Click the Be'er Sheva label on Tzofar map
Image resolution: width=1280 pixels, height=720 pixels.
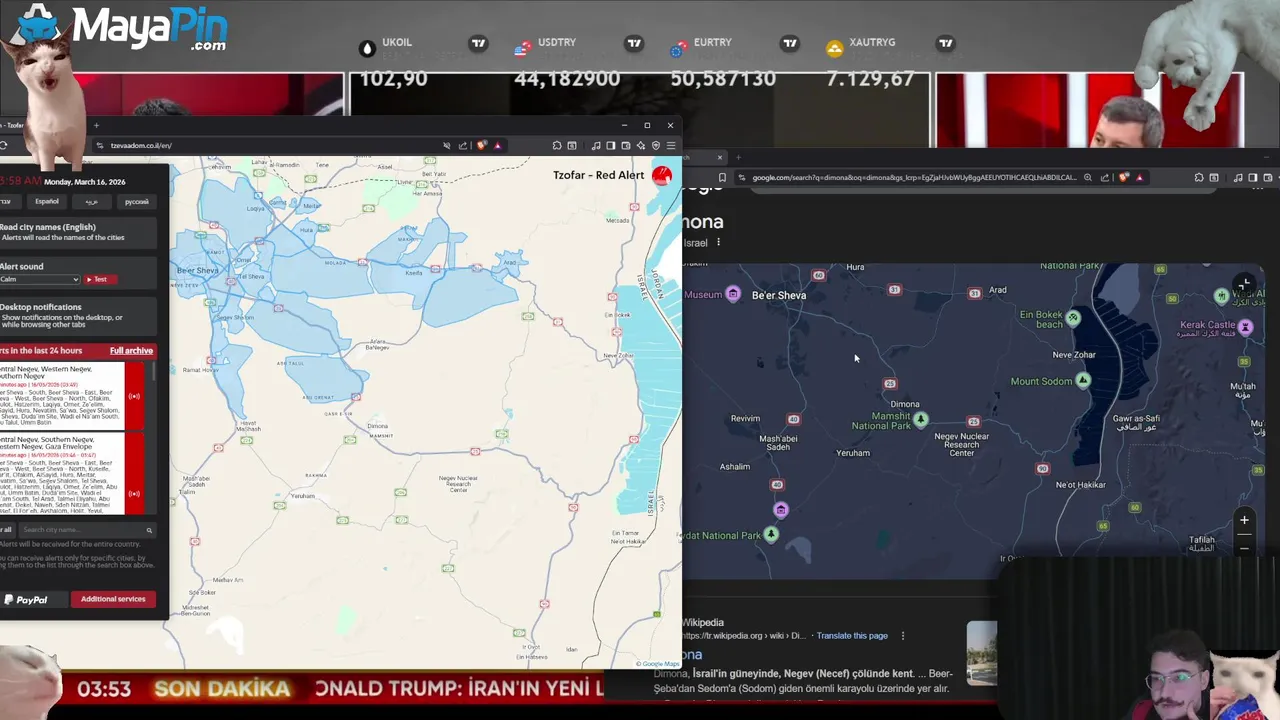[x=197, y=271]
